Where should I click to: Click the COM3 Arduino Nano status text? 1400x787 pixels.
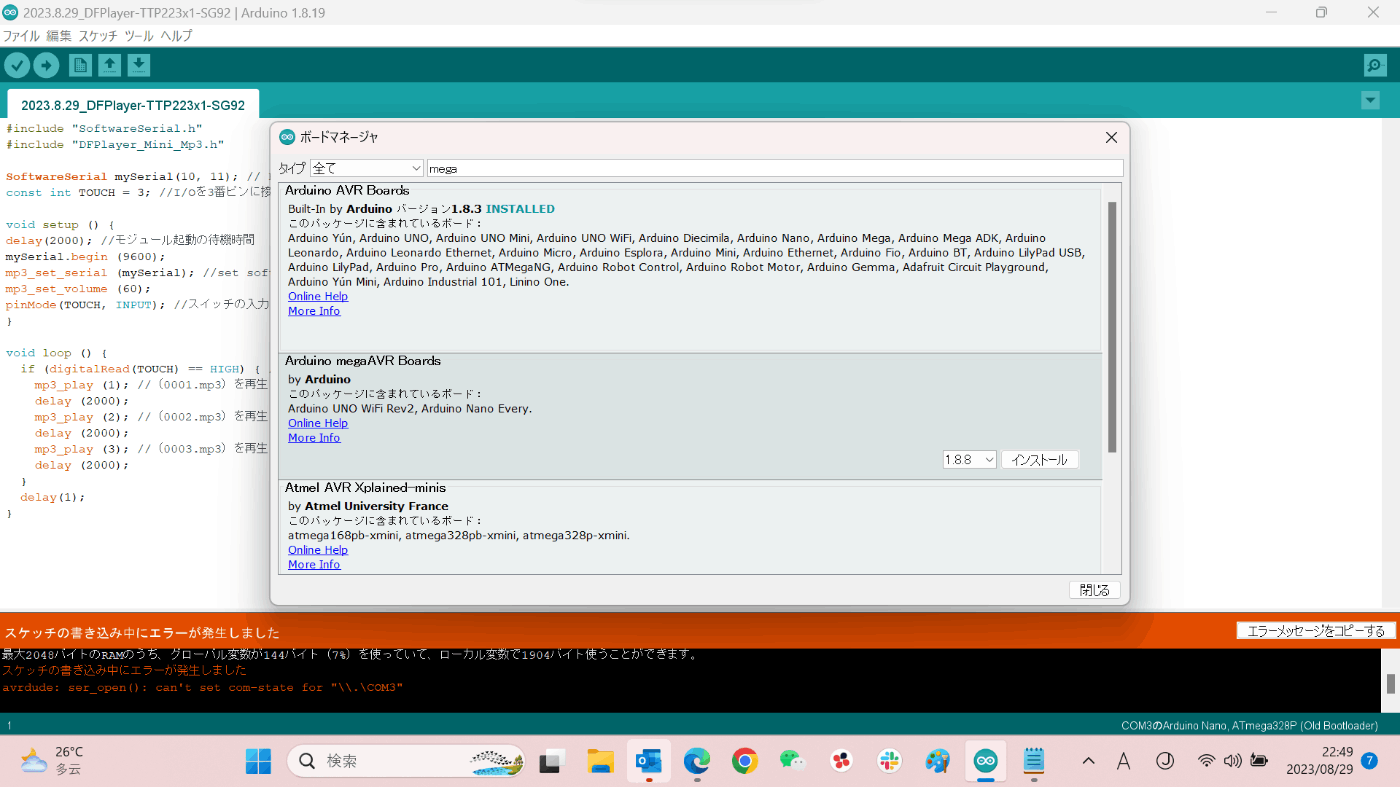point(1249,725)
